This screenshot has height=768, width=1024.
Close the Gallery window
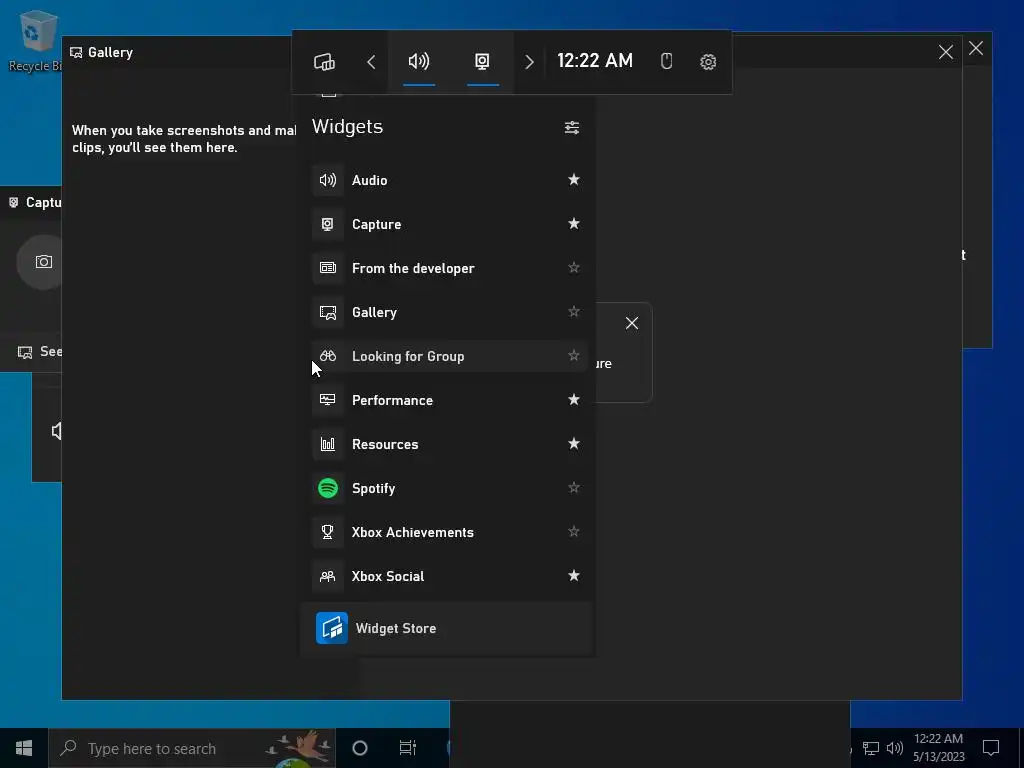[x=945, y=52]
